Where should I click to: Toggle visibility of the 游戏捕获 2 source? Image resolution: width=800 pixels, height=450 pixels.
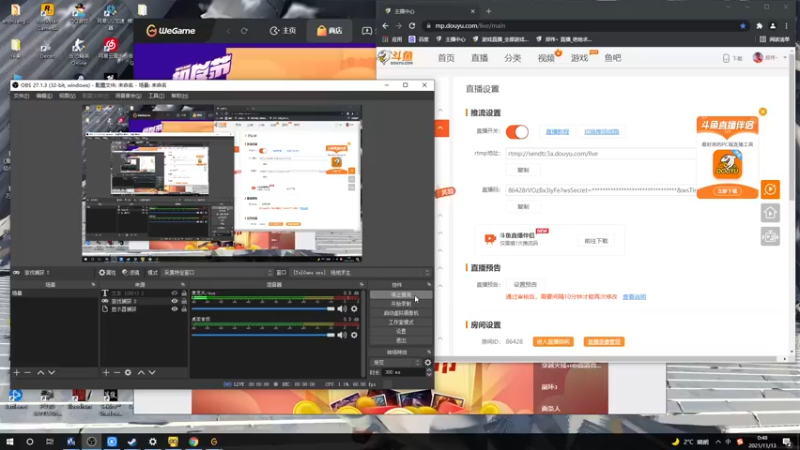(x=174, y=301)
